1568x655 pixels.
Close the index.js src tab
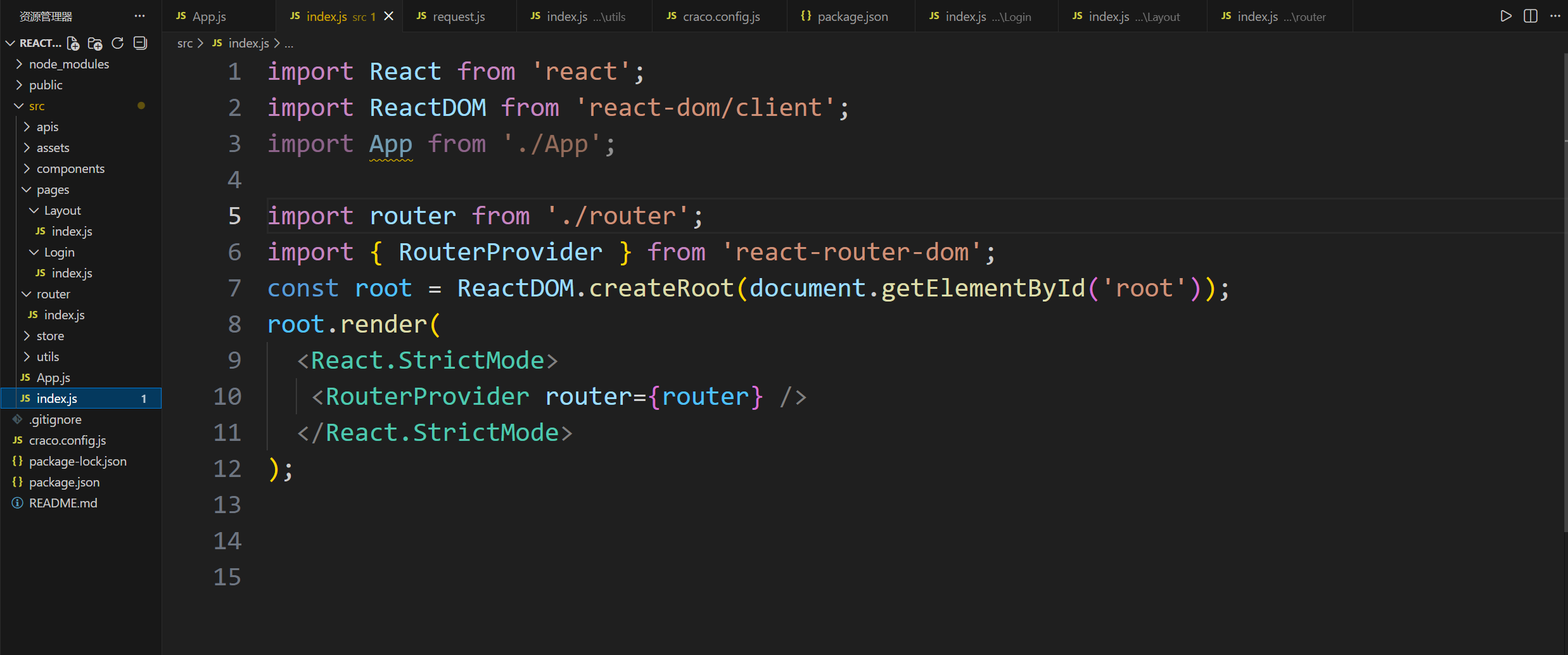[x=389, y=16]
